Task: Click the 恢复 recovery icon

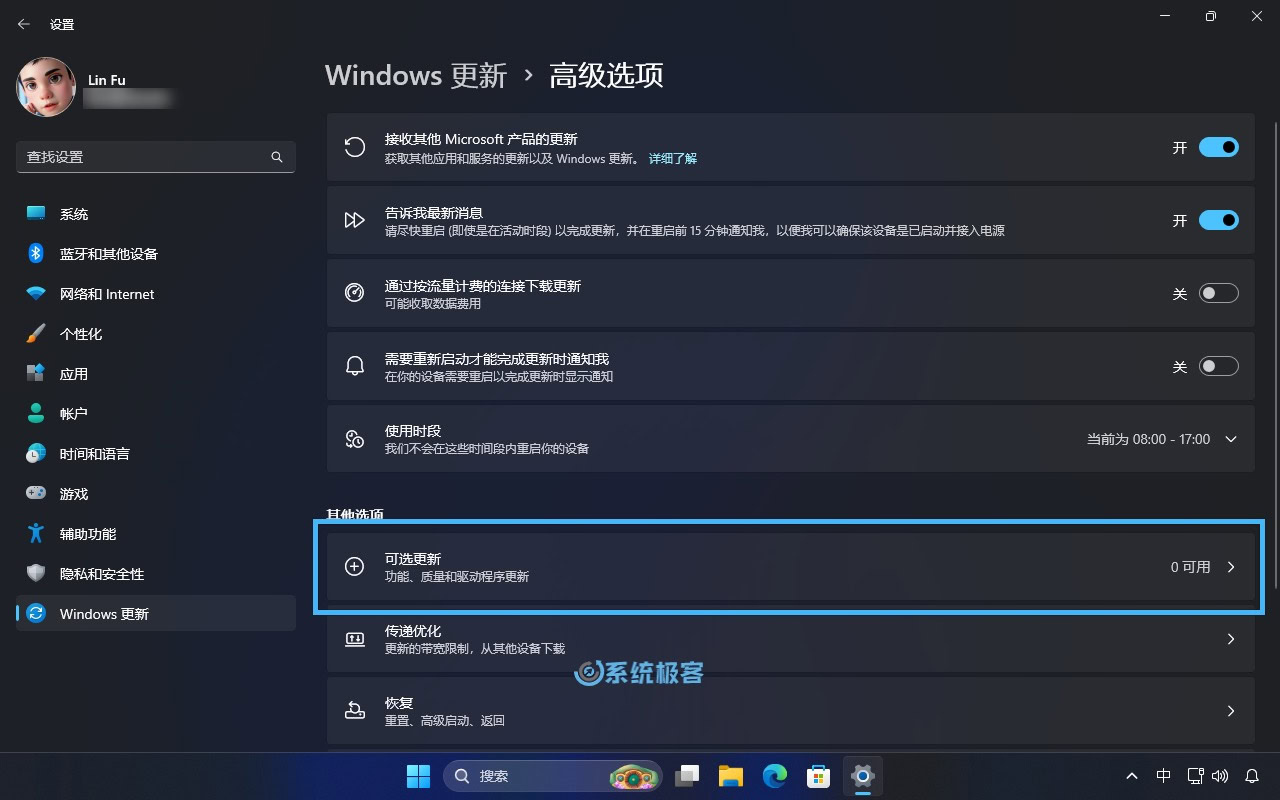Action: point(354,711)
